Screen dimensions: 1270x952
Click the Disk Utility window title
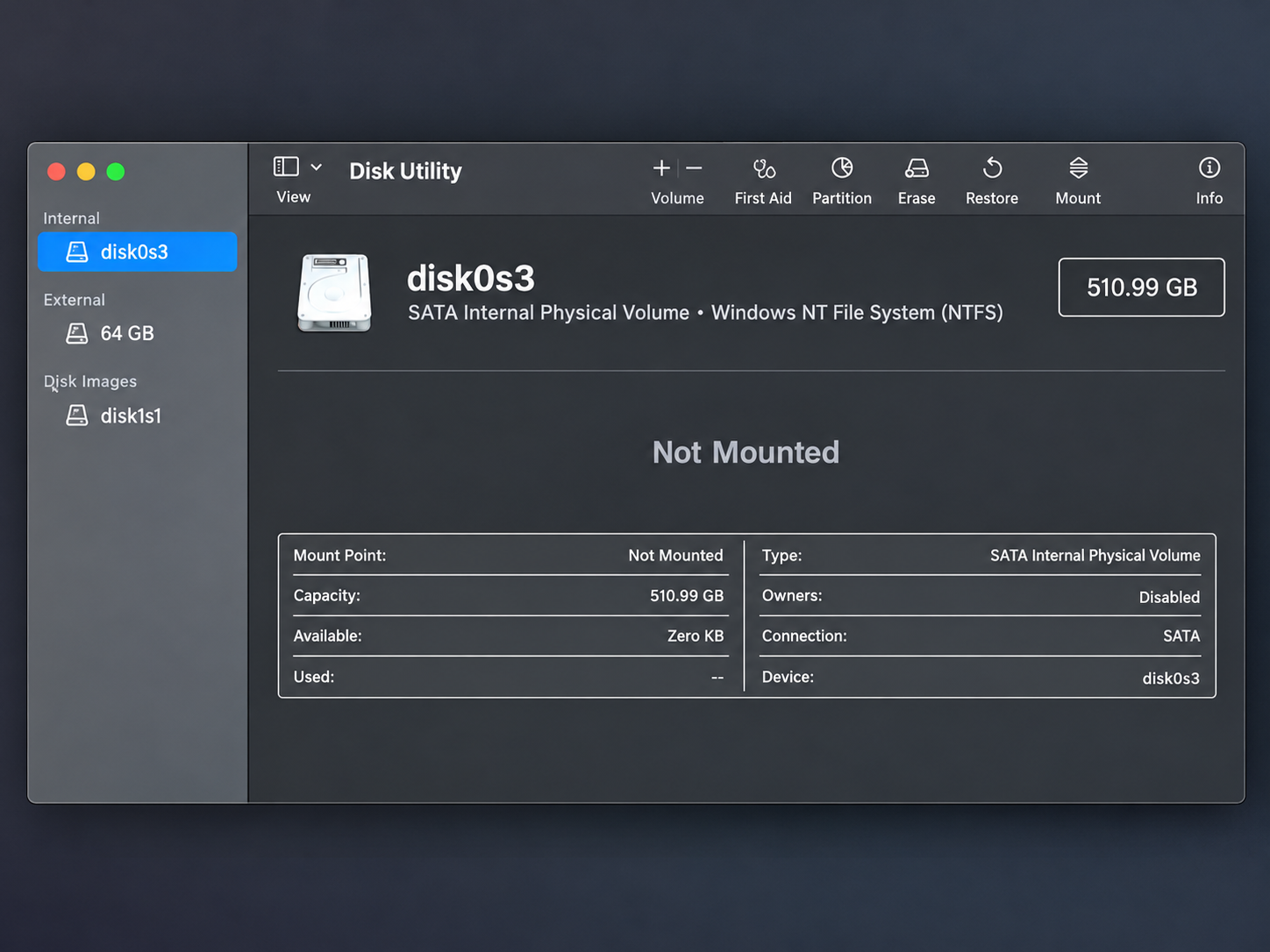[x=405, y=171]
